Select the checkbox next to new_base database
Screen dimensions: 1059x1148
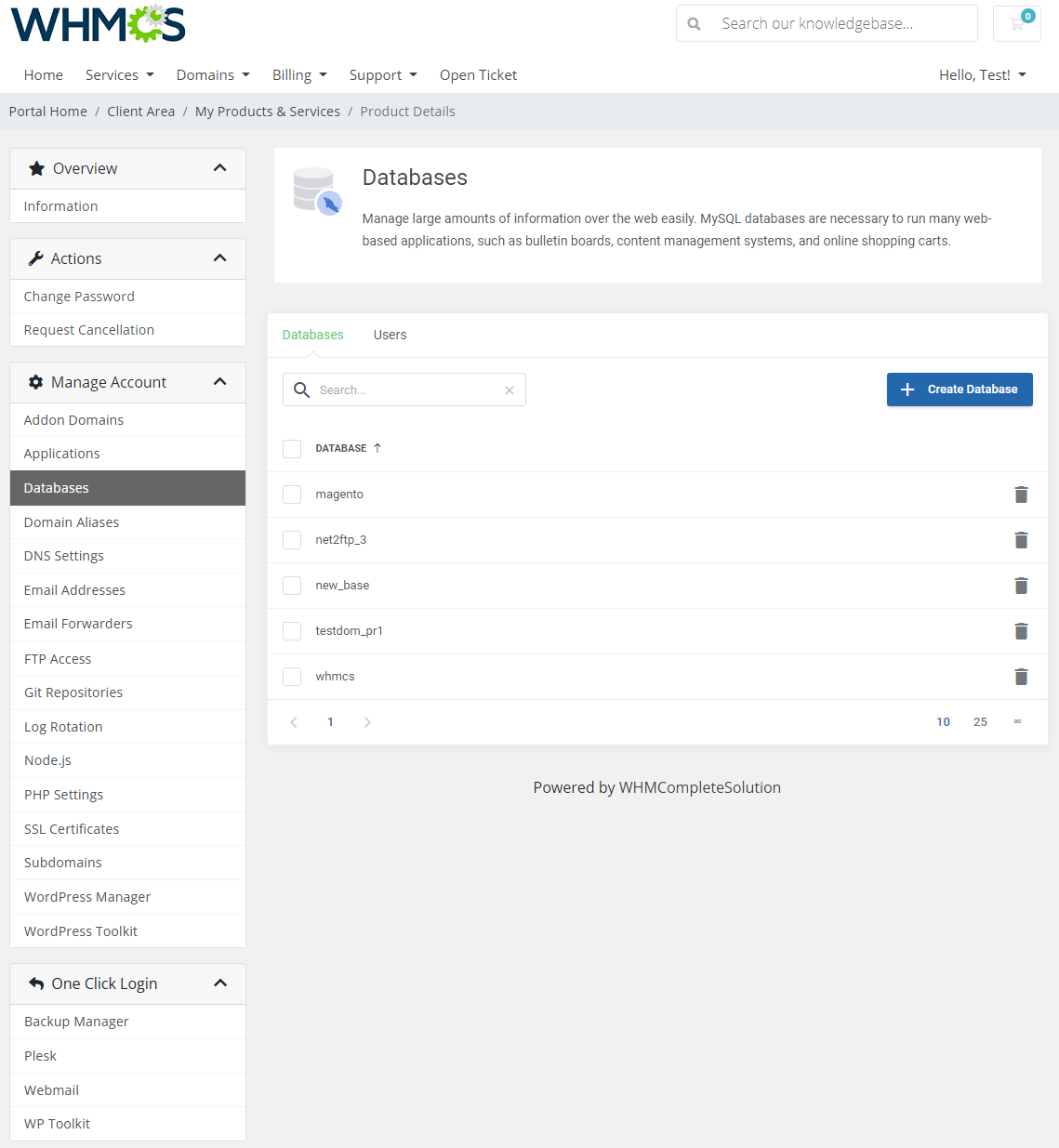(292, 585)
